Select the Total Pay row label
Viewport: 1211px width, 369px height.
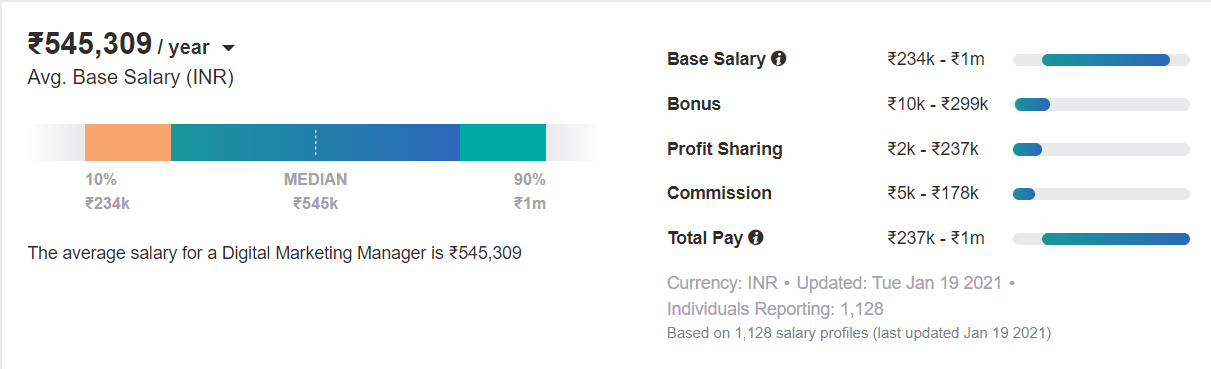[705, 238]
